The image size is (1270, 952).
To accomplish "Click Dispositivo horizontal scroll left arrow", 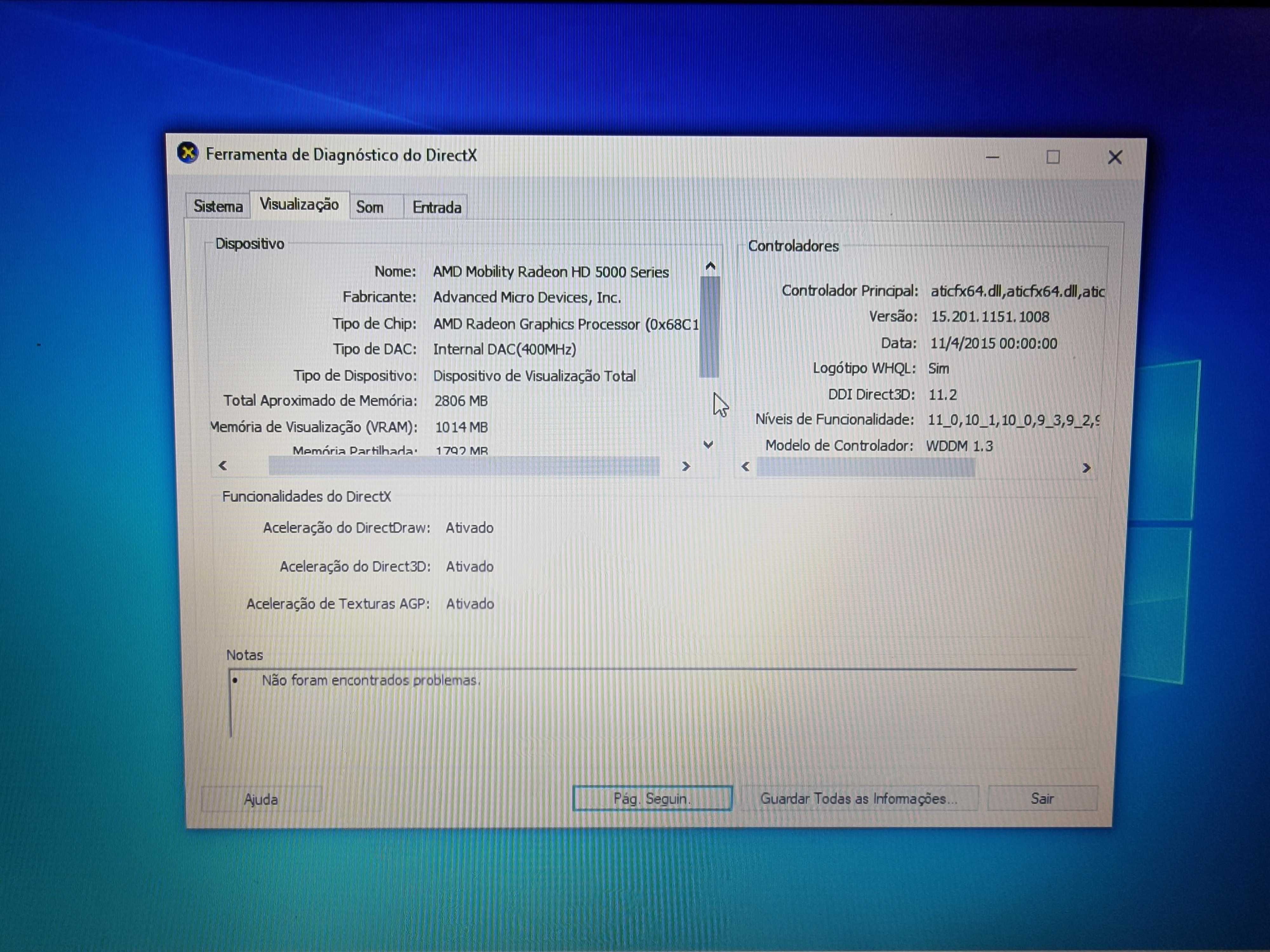I will click(x=223, y=466).
